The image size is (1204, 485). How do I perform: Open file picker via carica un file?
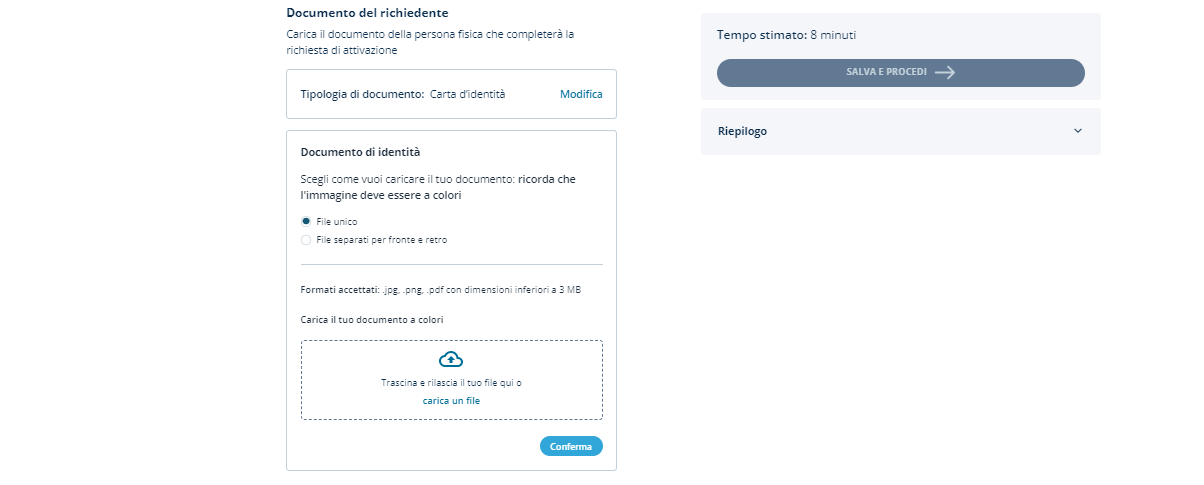pyautogui.click(x=451, y=400)
